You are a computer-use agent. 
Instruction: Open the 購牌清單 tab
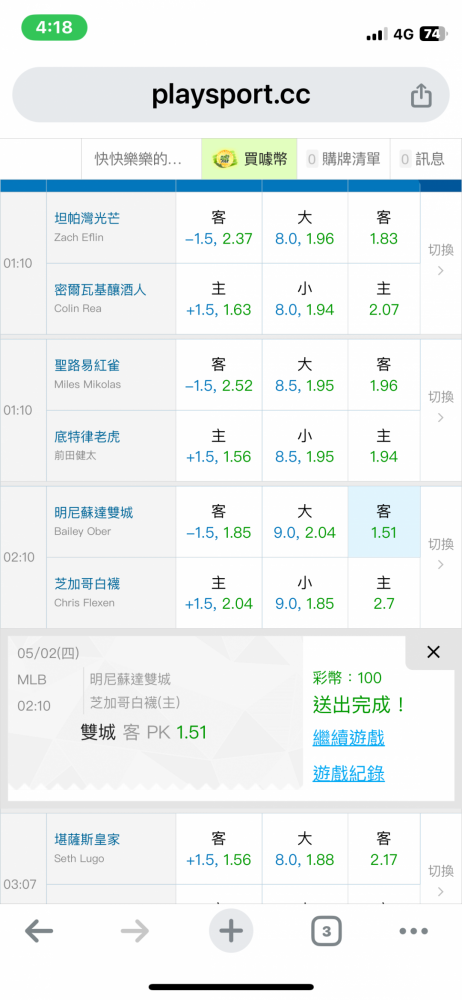click(x=343, y=159)
